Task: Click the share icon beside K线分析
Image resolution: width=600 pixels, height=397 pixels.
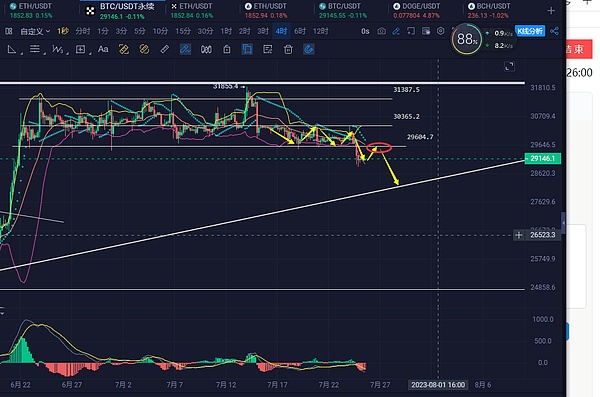Action: [x=554, y=31]
